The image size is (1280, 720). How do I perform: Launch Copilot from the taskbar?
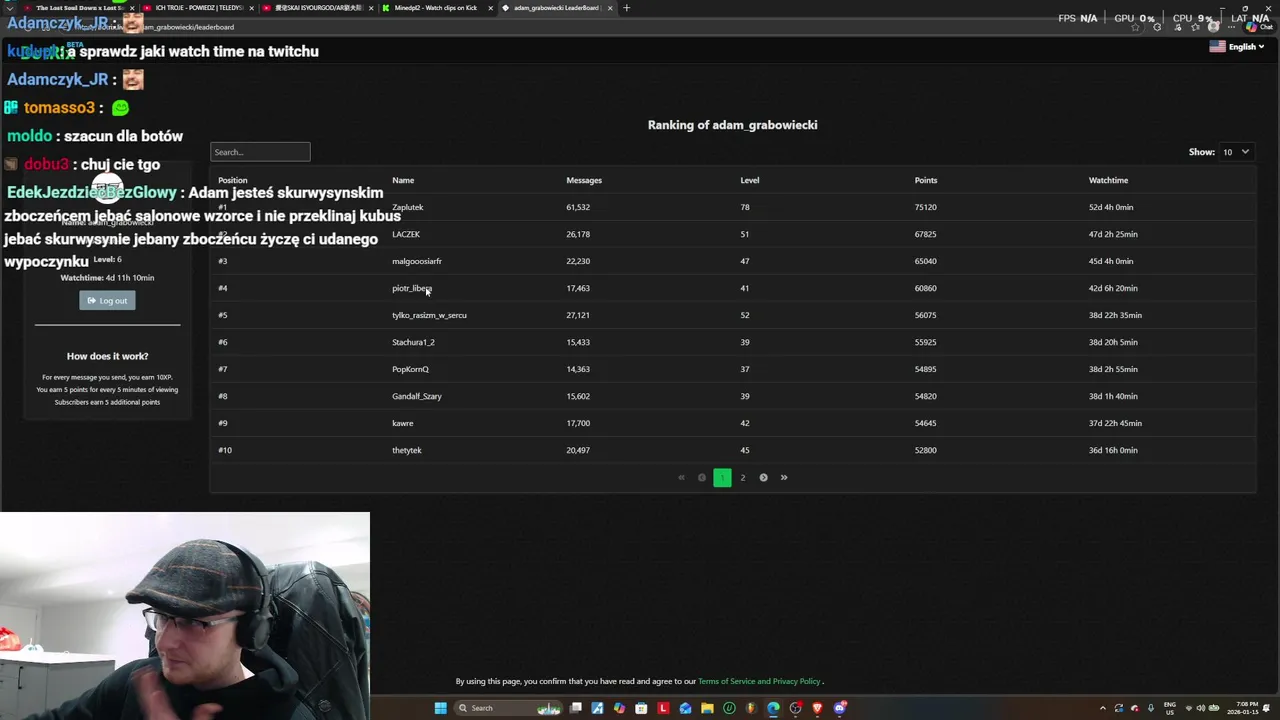coord(619,708)
